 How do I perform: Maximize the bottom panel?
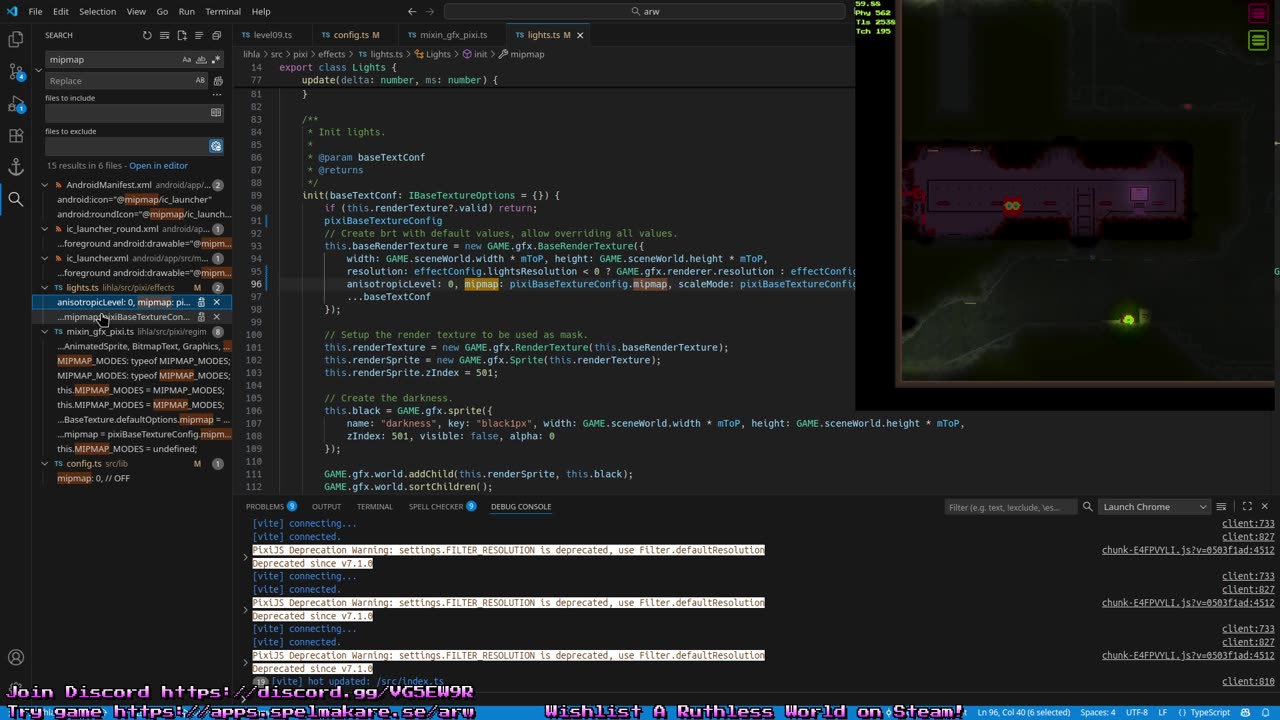pyautogui.click(x=1247, y=507)
